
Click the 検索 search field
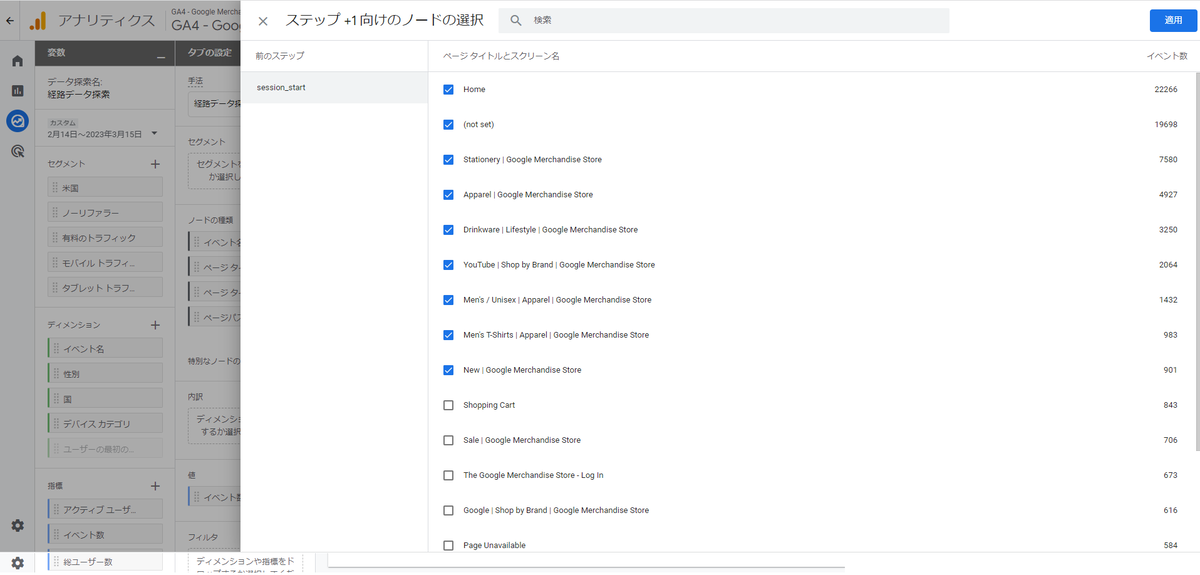coord(723,20)
